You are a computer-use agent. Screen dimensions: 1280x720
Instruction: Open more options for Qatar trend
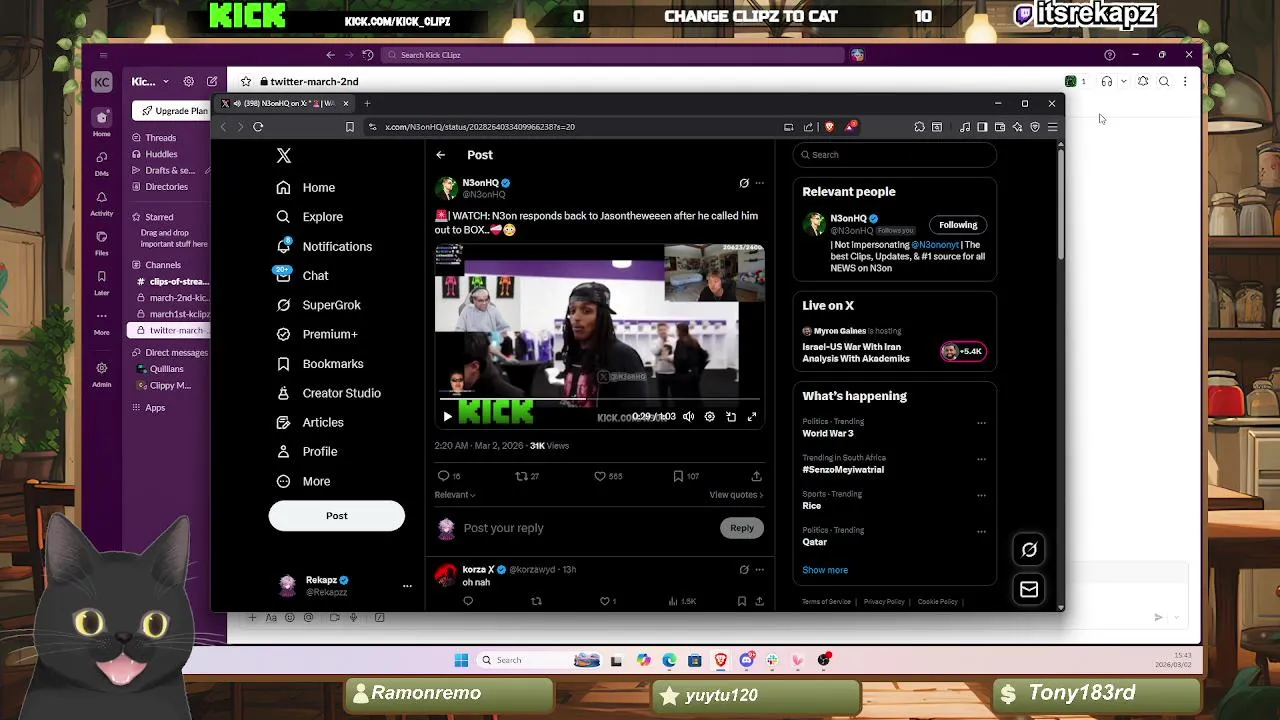click(x=981, y=531)
